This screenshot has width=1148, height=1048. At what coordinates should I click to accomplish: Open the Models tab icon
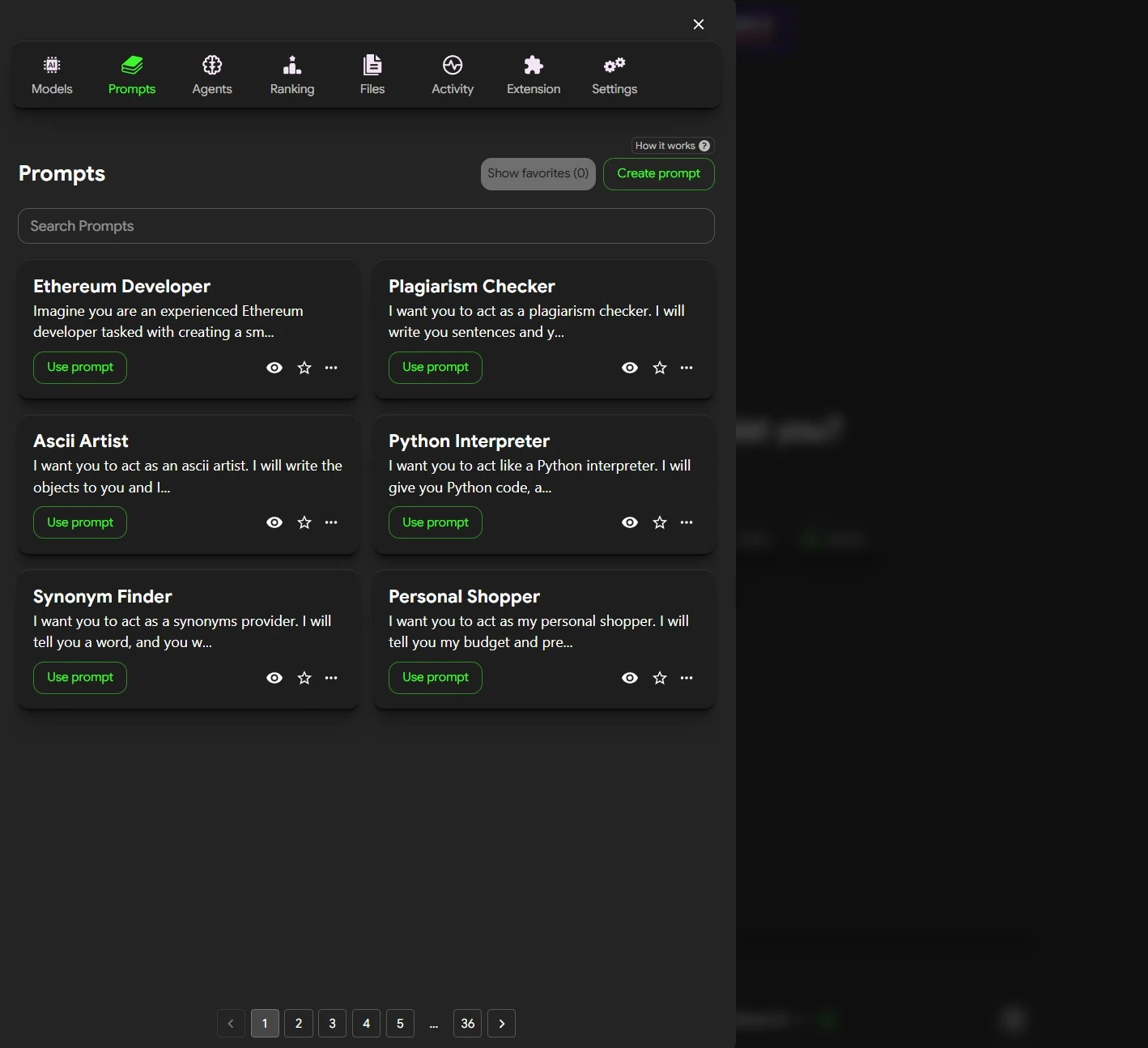pyautogui.click(x=52, y=65)
